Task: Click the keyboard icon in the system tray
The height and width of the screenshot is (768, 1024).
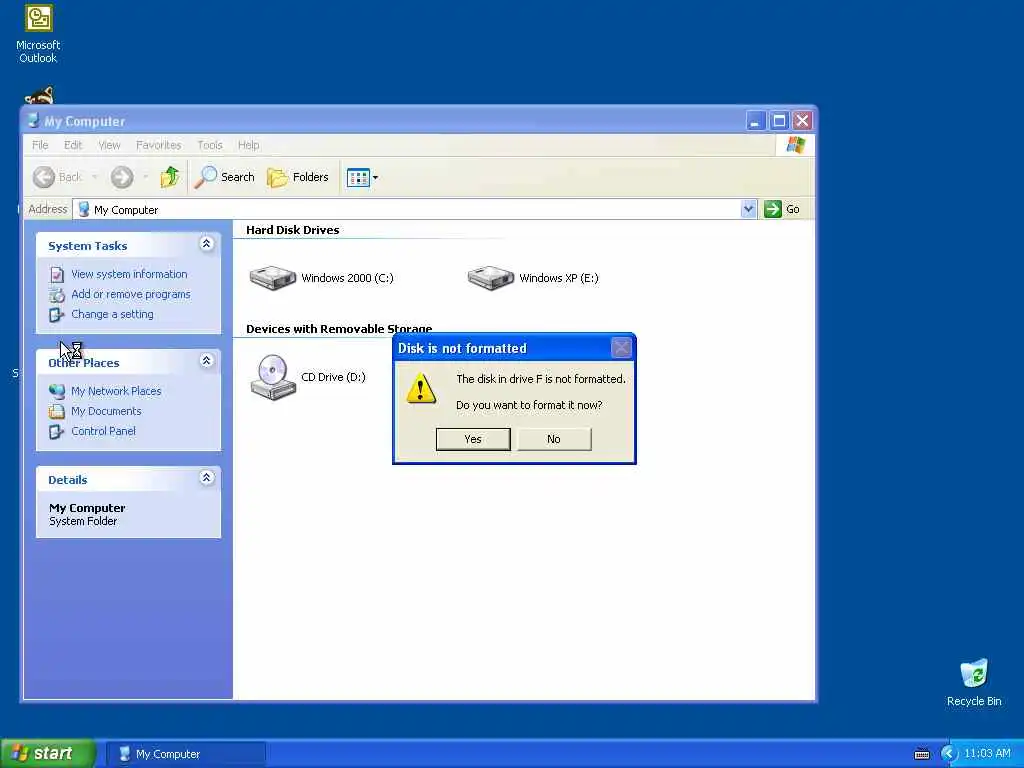Action: point(922,754)
